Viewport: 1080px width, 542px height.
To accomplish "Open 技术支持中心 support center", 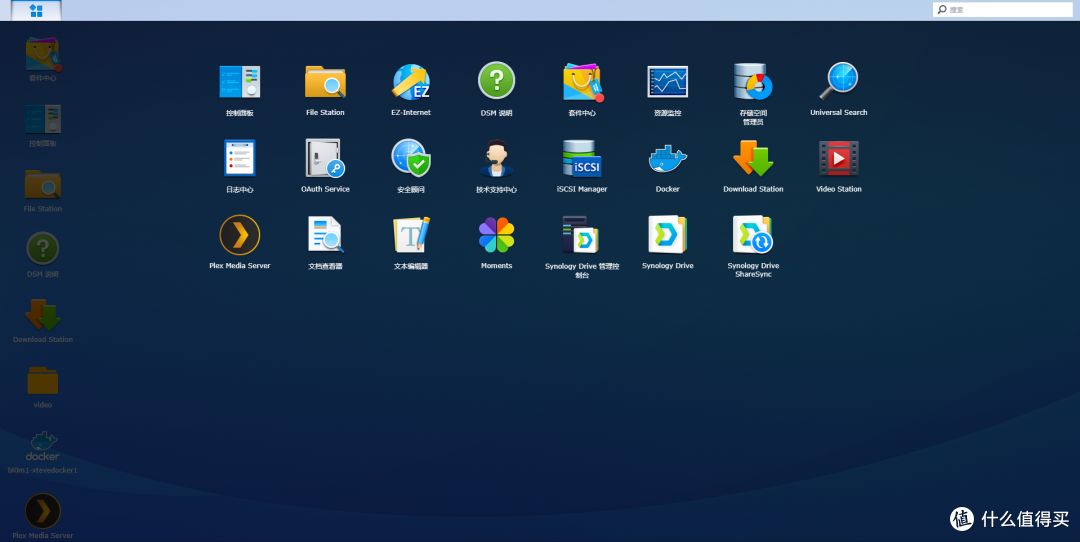I will [x=497, y=158].
